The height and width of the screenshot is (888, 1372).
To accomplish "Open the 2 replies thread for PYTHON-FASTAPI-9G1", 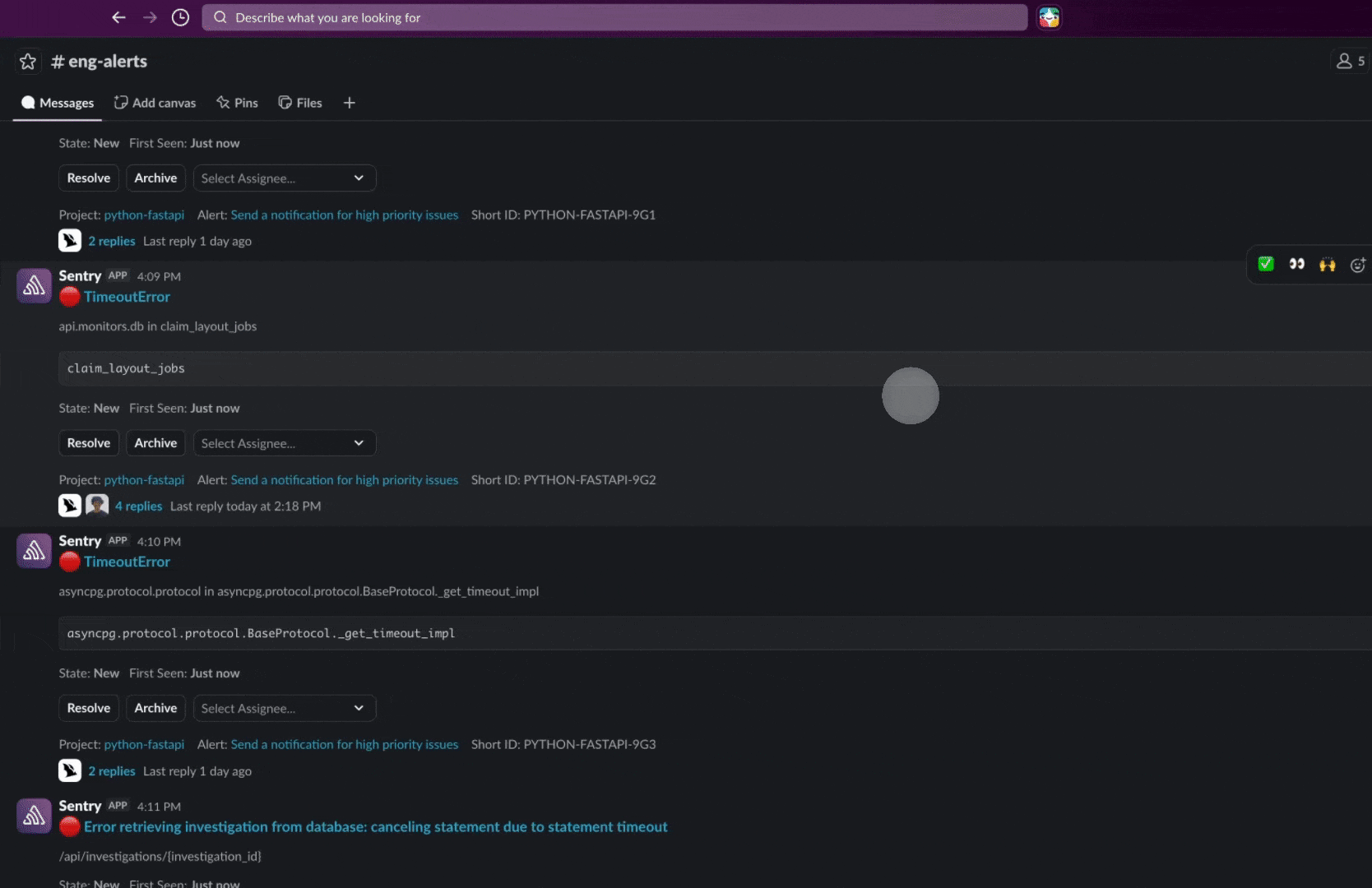I will [112, 241].
